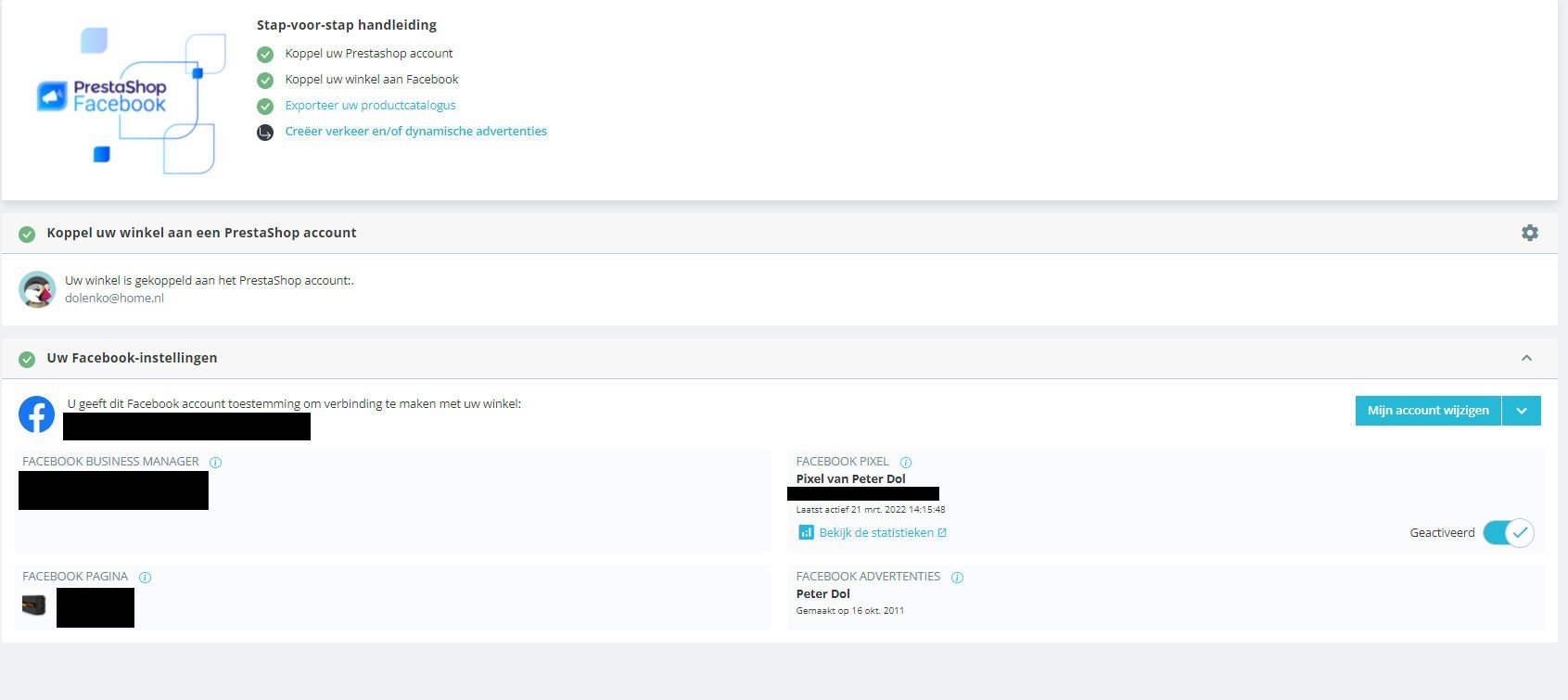Screen dimensions: 1568x700
Task: Show info for Facebook Pixel
Action: (906, 463)
